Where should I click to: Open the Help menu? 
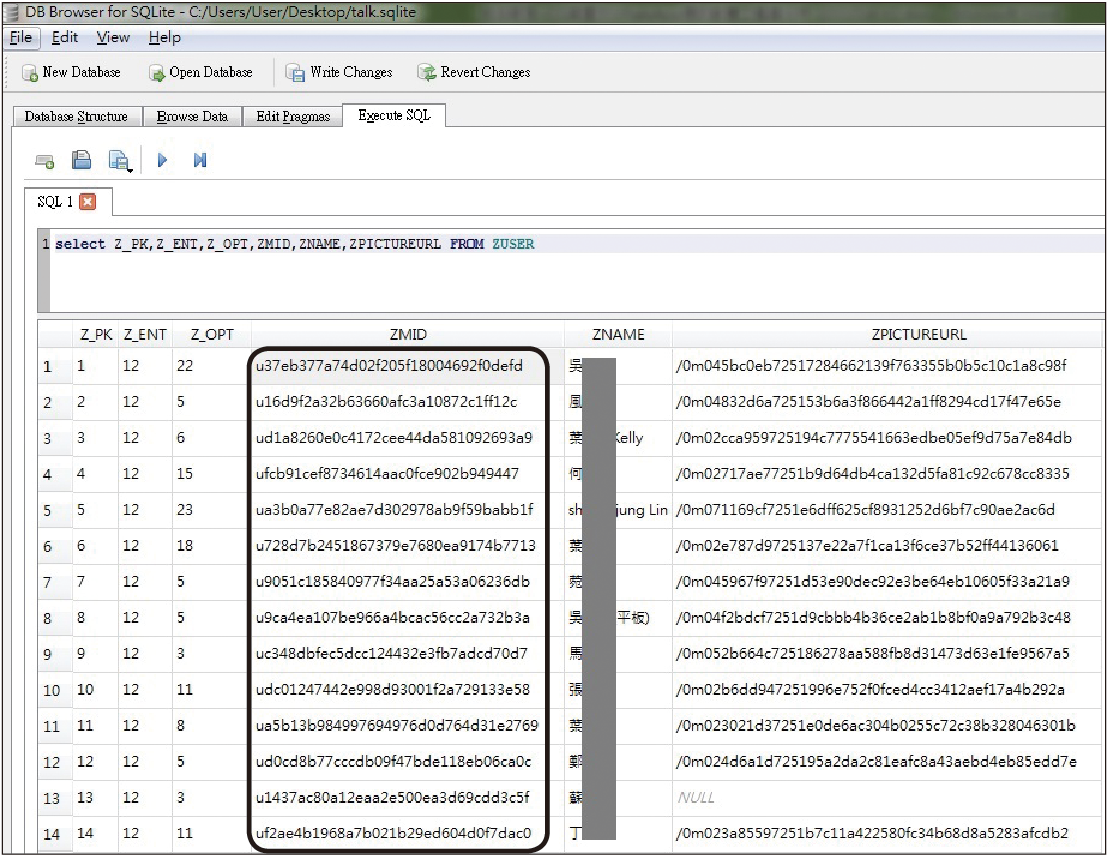click(164, 38)
